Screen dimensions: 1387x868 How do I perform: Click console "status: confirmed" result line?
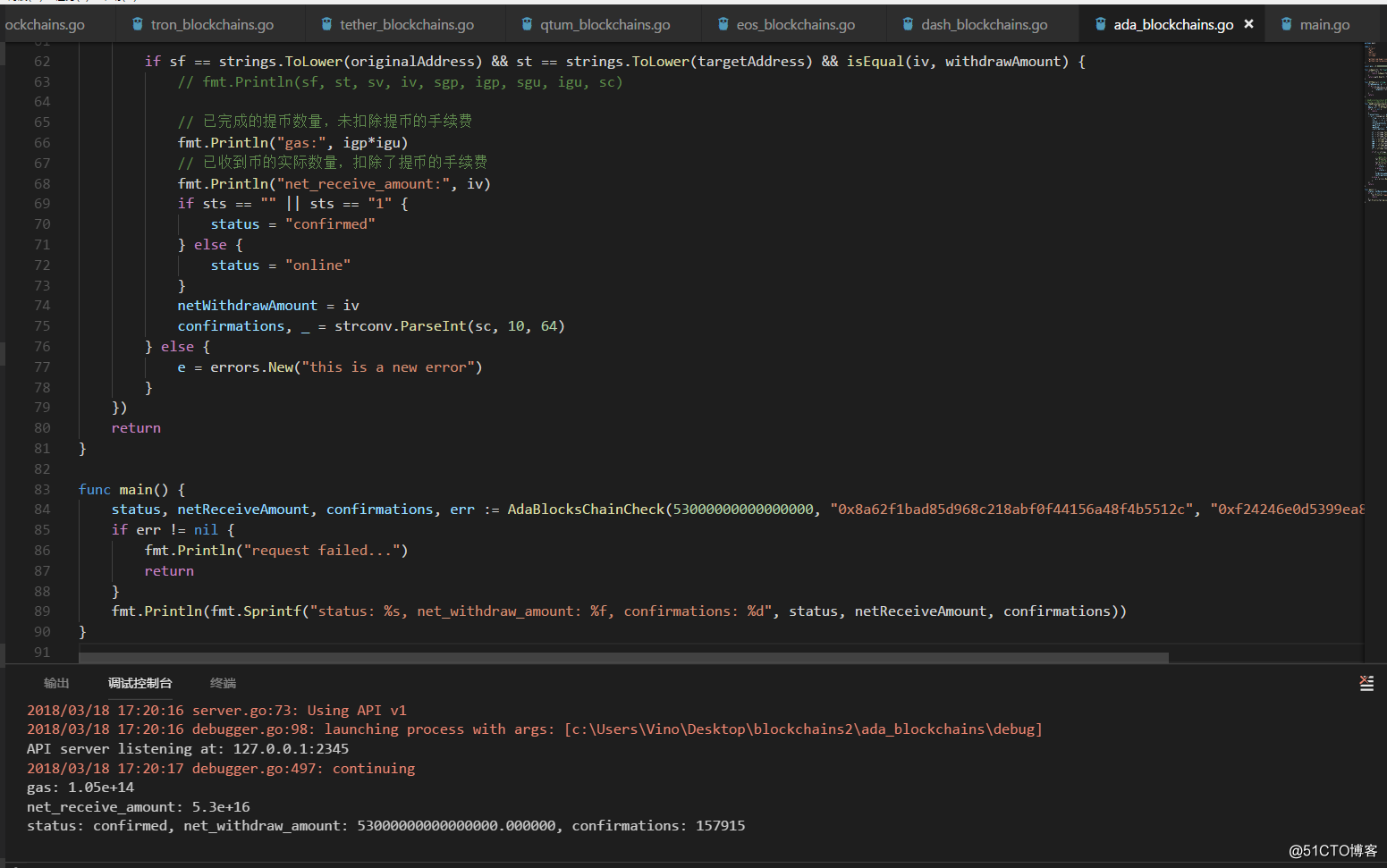[x=385, y=826]
